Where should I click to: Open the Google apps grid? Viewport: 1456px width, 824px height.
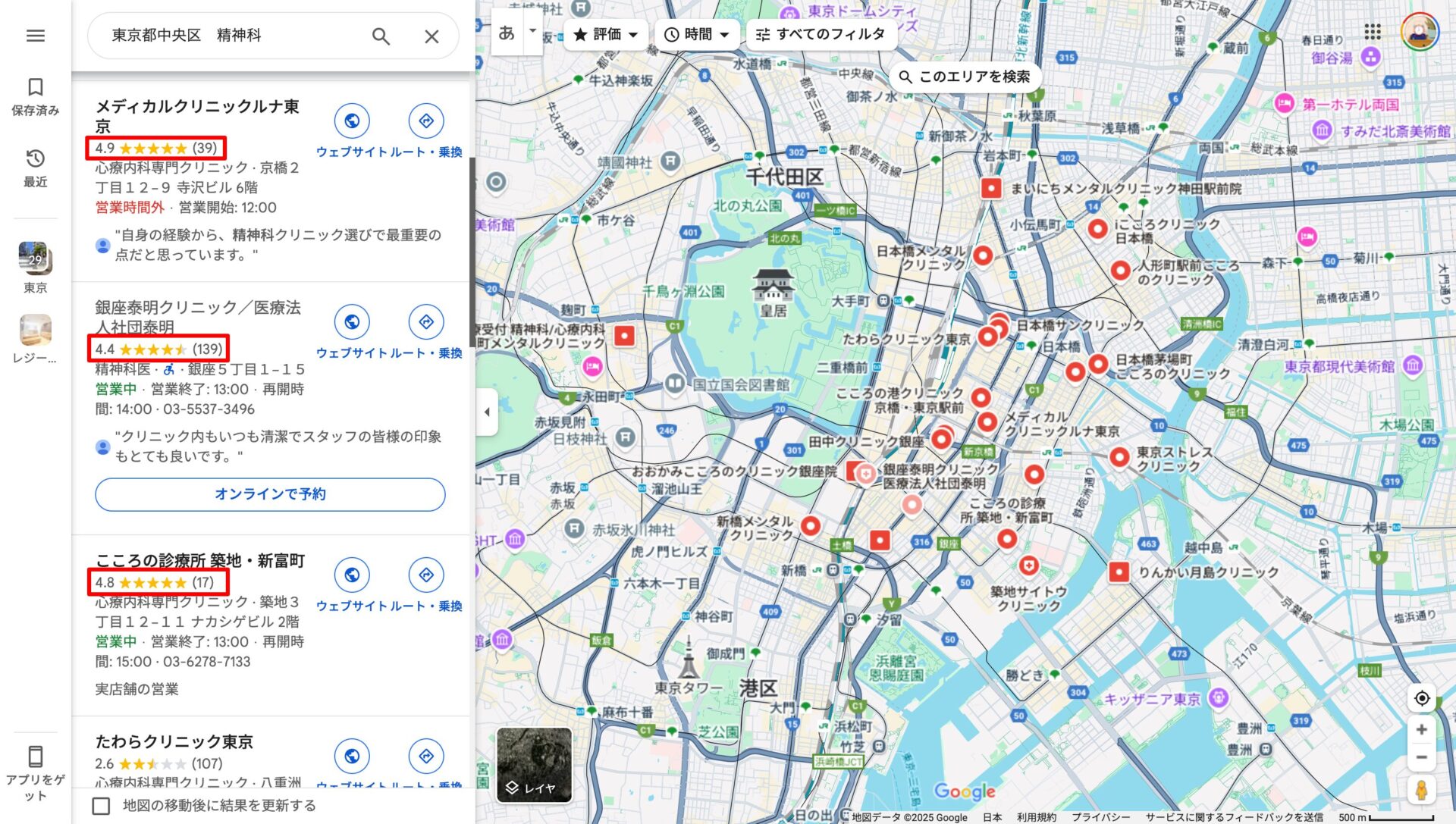click(1372, 32)
